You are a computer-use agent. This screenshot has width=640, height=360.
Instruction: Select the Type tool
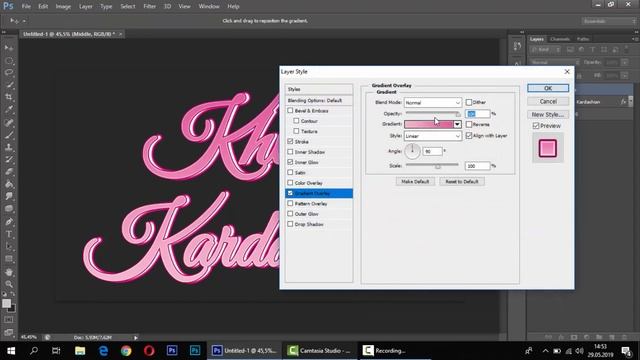(x=9, y=234)
